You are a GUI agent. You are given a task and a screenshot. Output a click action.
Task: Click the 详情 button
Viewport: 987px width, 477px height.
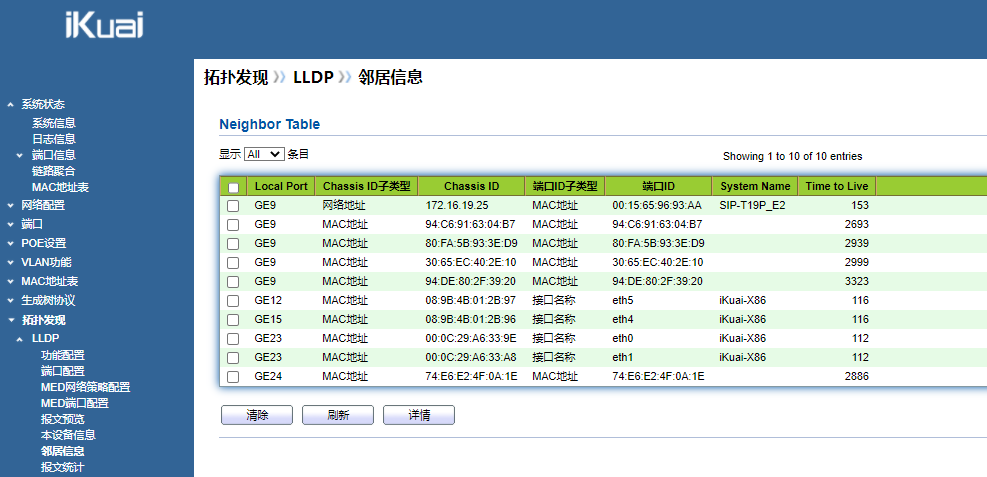[x=419, y=415]
